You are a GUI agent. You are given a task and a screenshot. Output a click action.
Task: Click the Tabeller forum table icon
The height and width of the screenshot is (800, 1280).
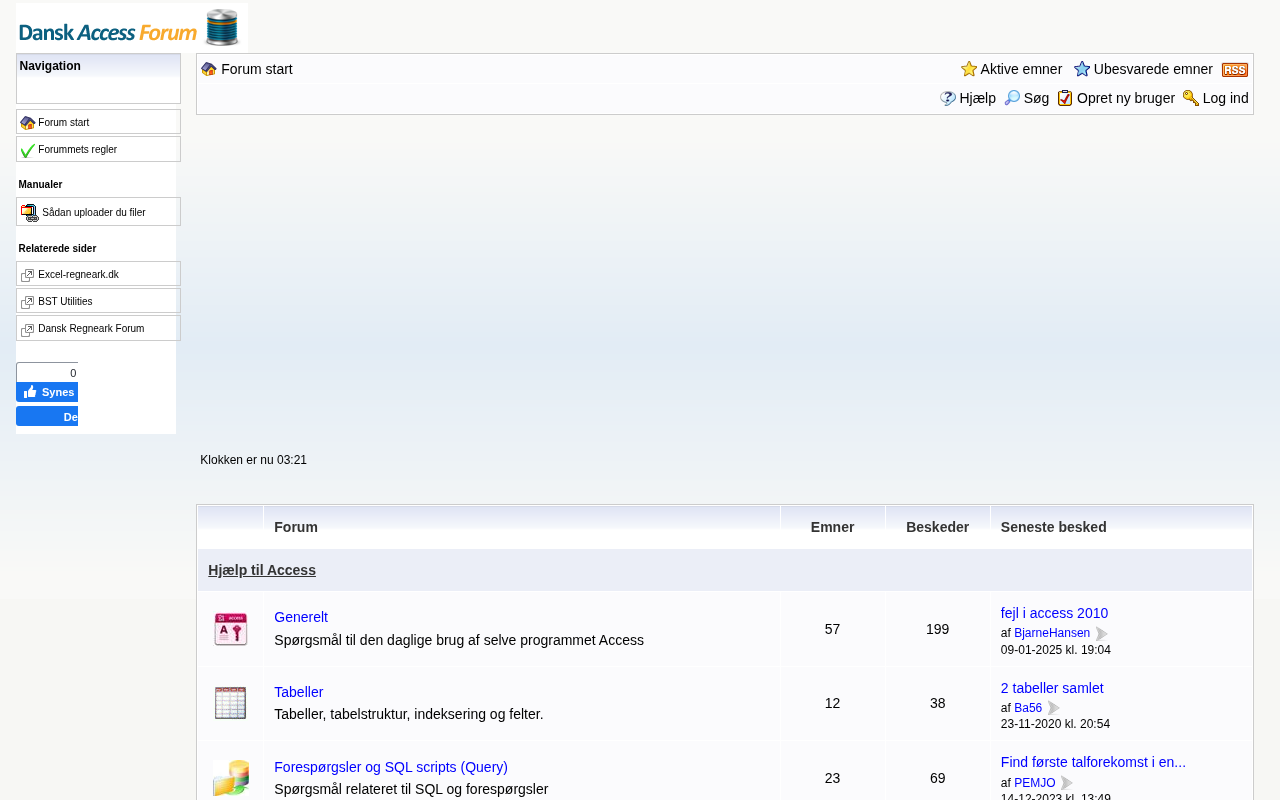tap(230, 703)
